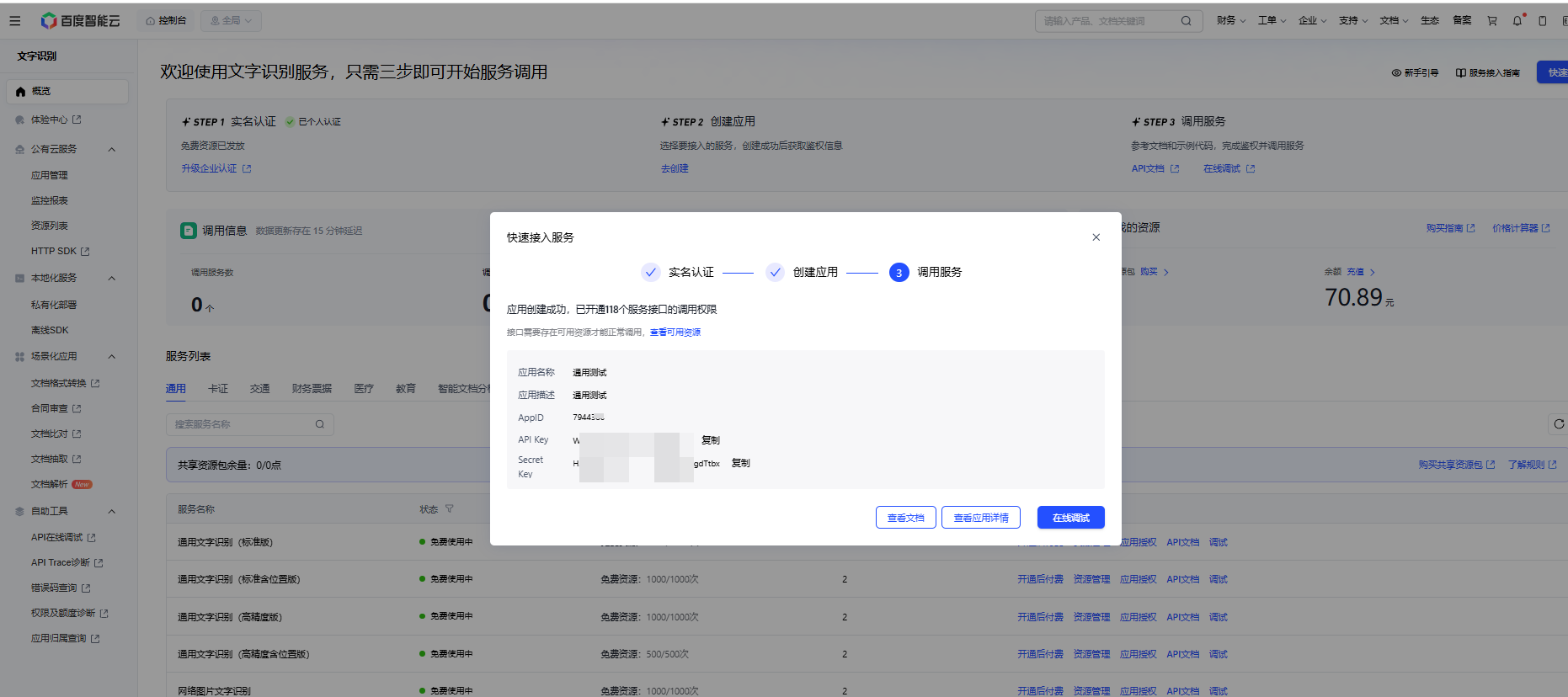Open the shopping cart icon

click(x=1492, y=21)
